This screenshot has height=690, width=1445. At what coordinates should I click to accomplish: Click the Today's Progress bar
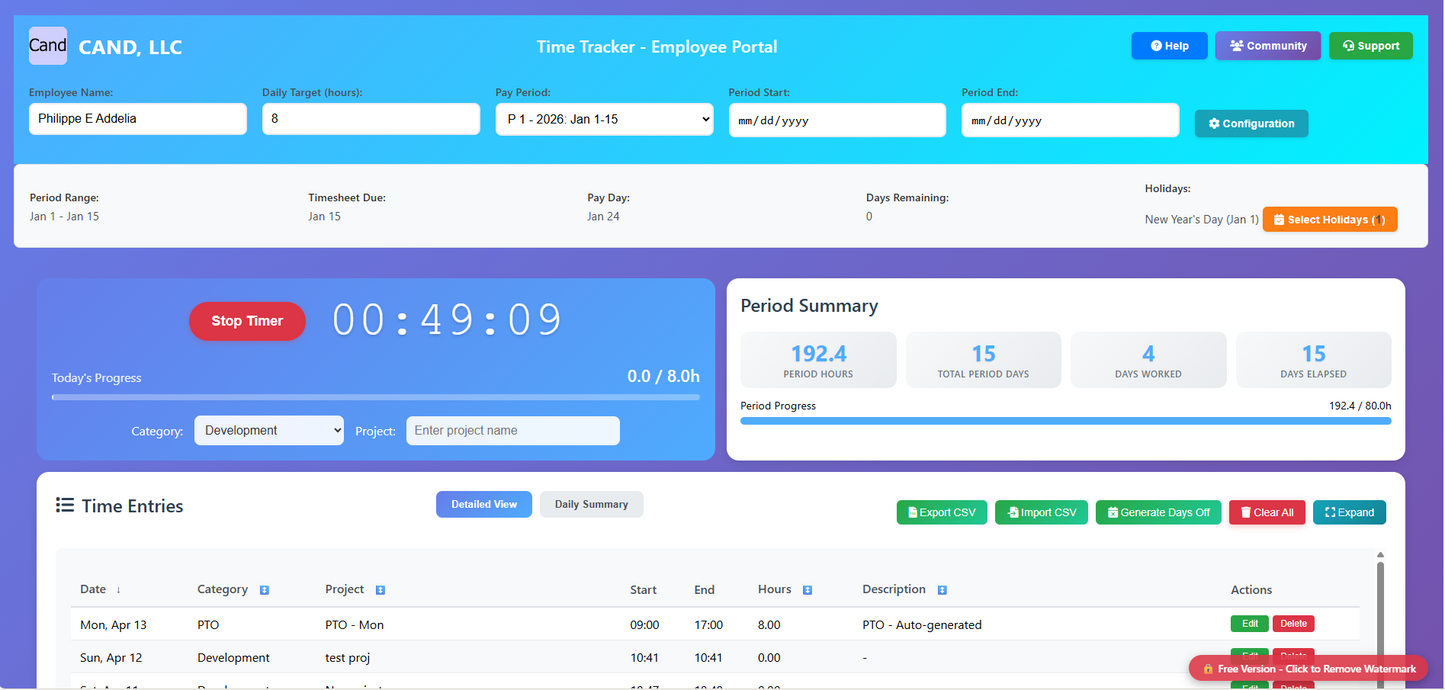point(376,398)
